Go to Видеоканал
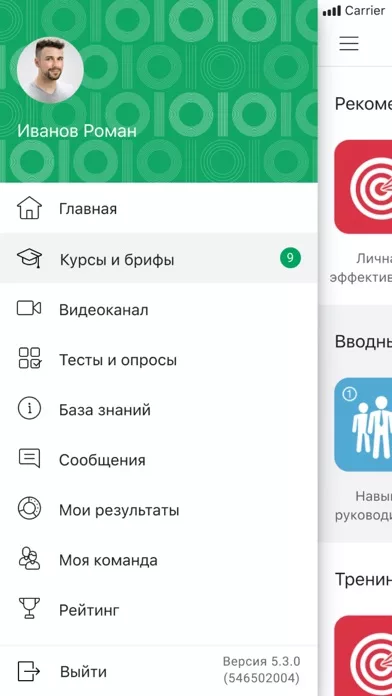The height and width of the screenshot is (696, 392). click(x=159, y=308)
